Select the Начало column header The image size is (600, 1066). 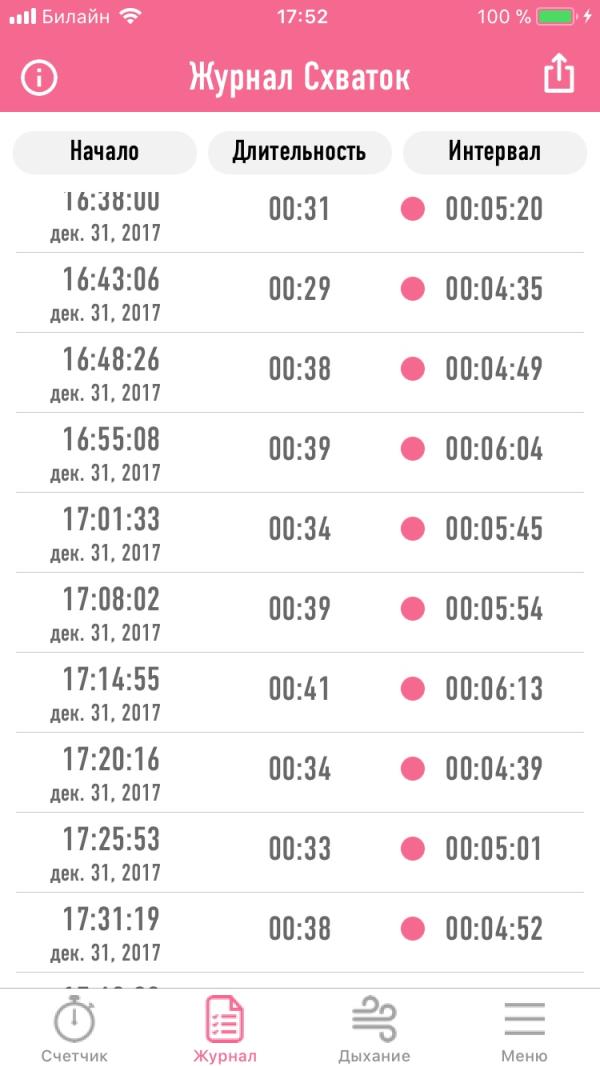(105, 152)
